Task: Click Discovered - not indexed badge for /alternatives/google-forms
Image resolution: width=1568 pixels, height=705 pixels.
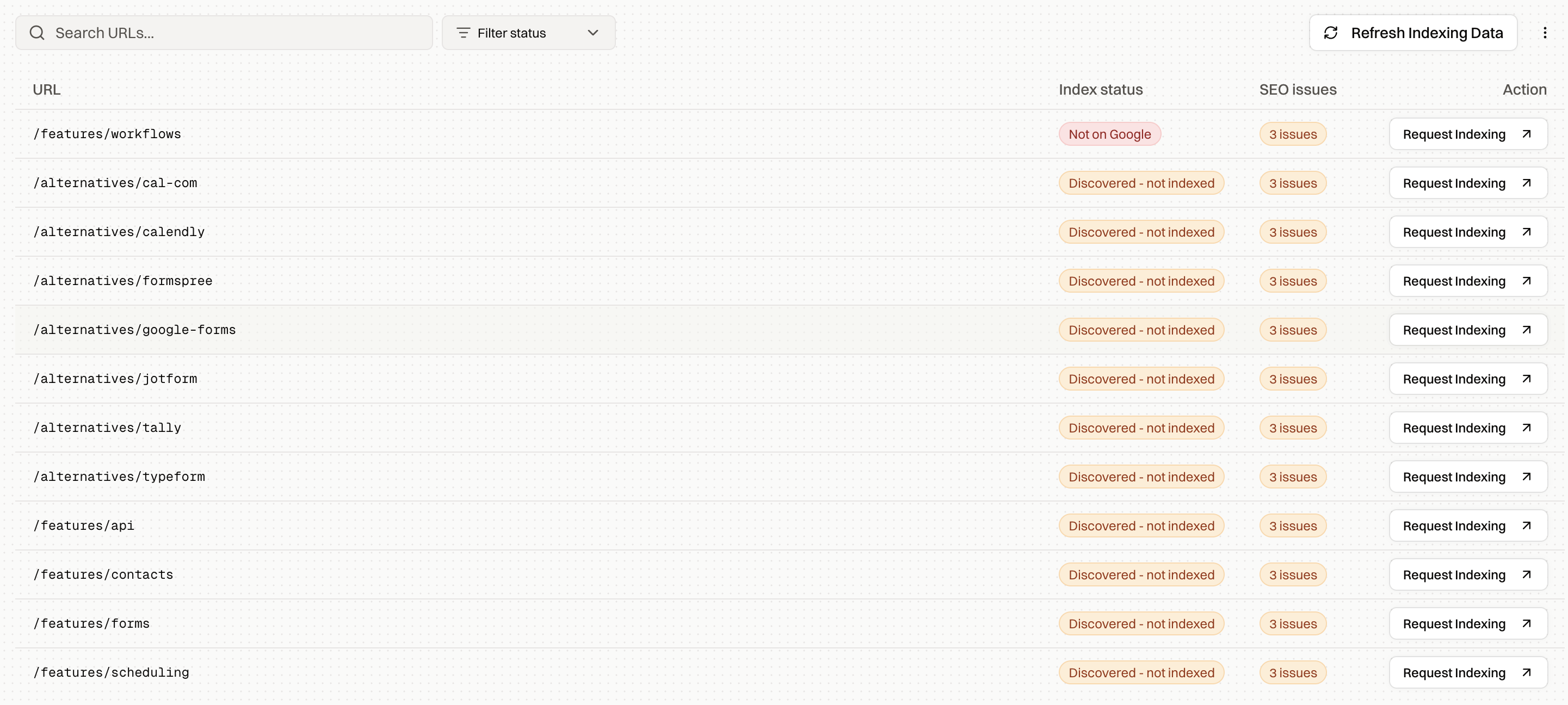Action: pos(1141,330)
